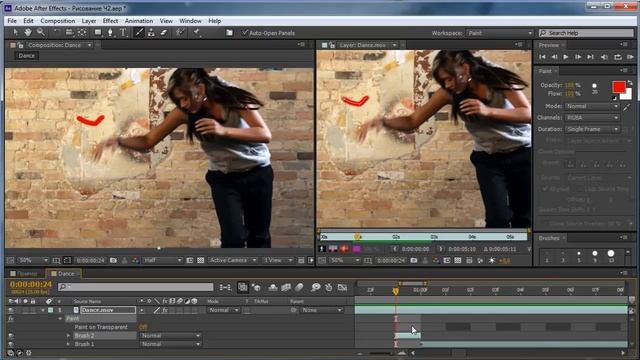Image resolution: width=640 pixels, height=360 pixels.
Task: Toggle the fx switch for Paint effect
Action: 11,319
